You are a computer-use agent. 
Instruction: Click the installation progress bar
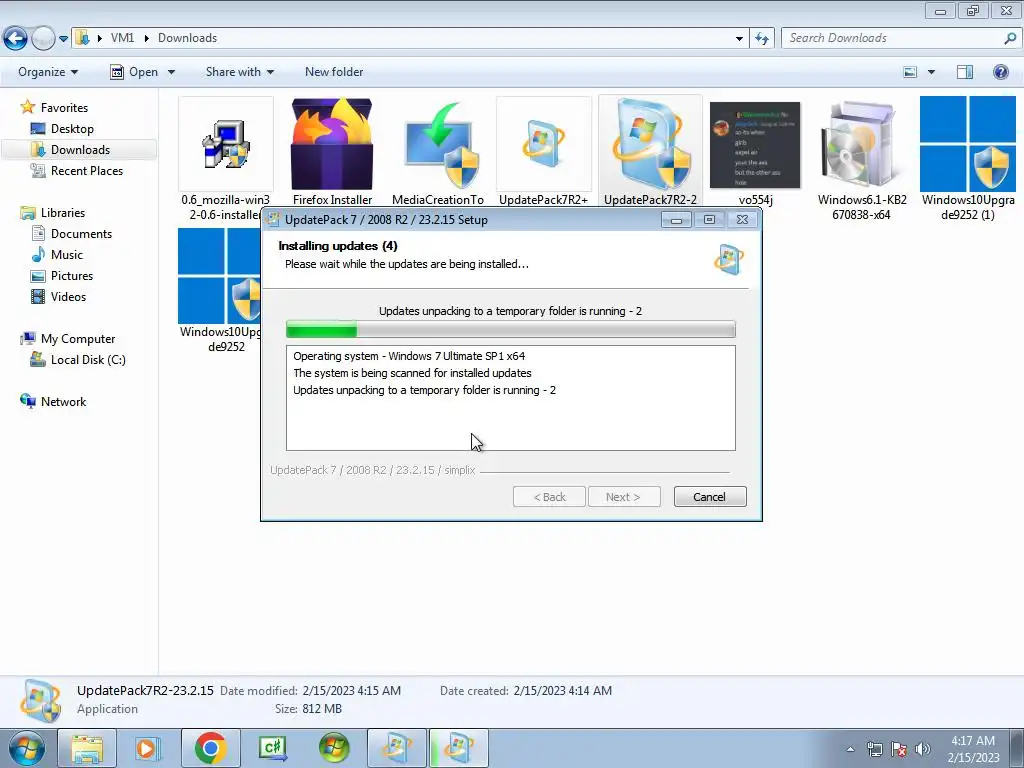(x=511, y=329)
